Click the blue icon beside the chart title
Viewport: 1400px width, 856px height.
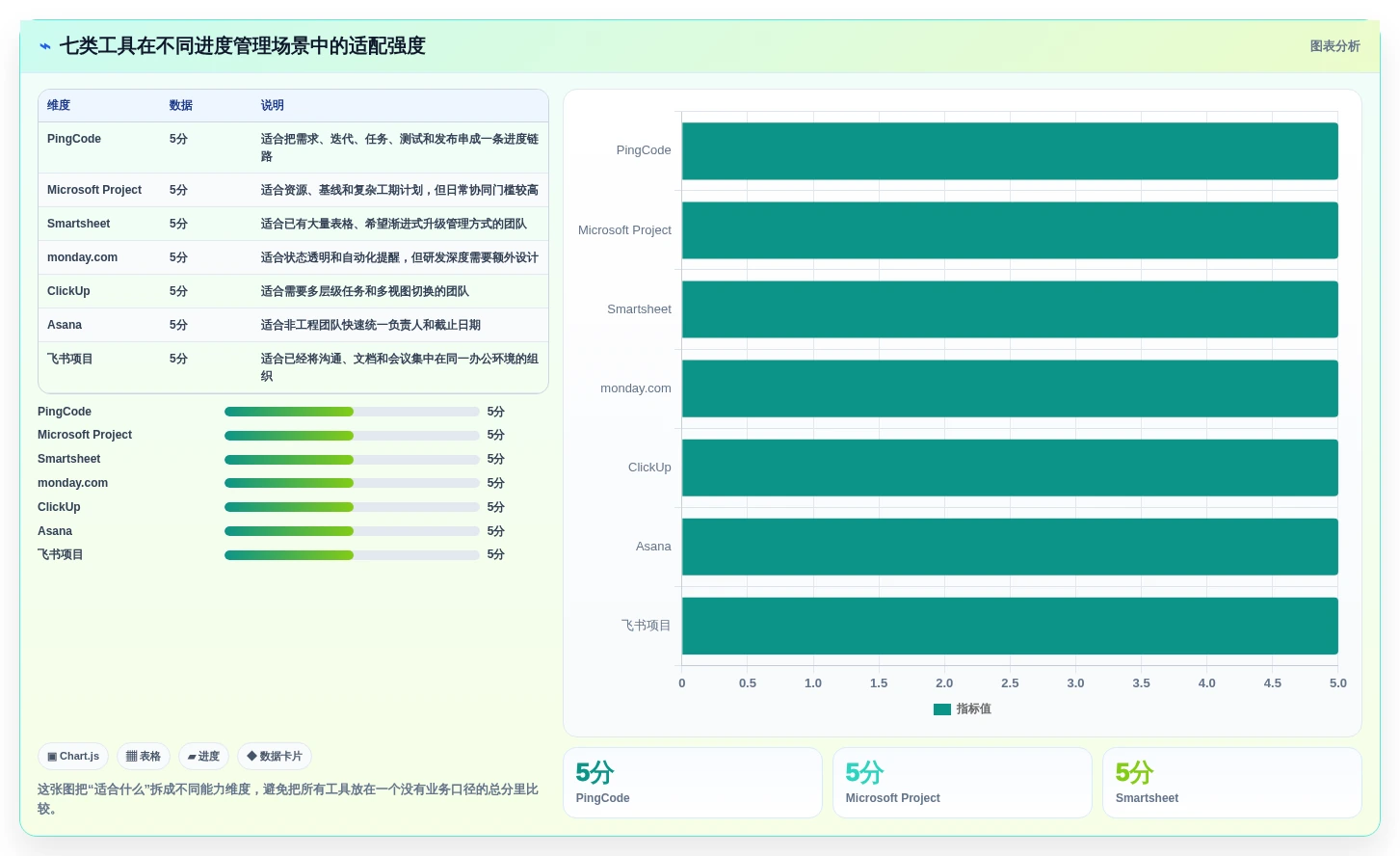click(x=44, y=46)
